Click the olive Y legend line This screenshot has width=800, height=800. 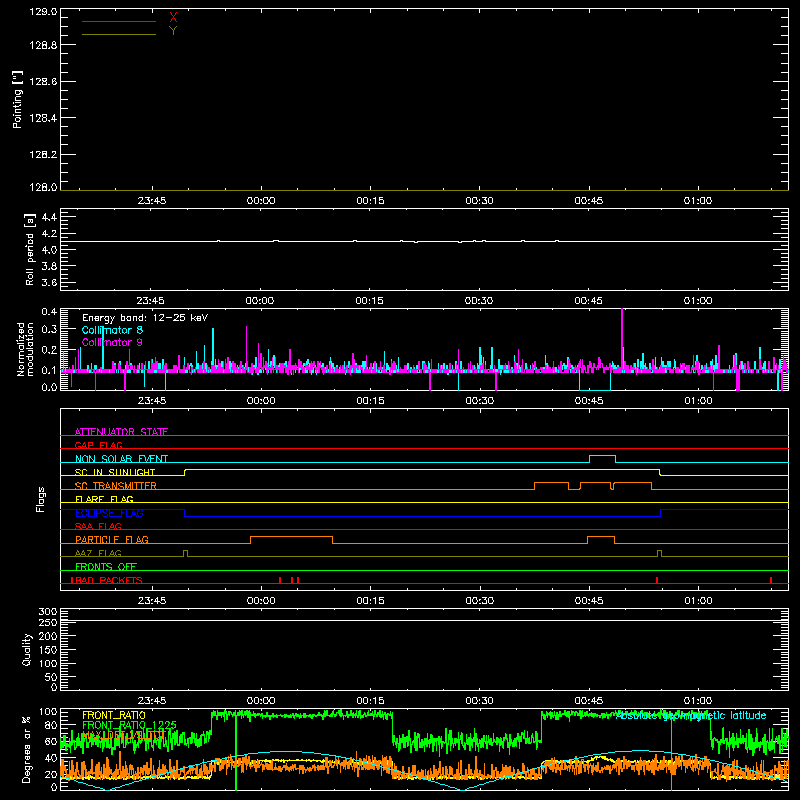click(118, 34)
